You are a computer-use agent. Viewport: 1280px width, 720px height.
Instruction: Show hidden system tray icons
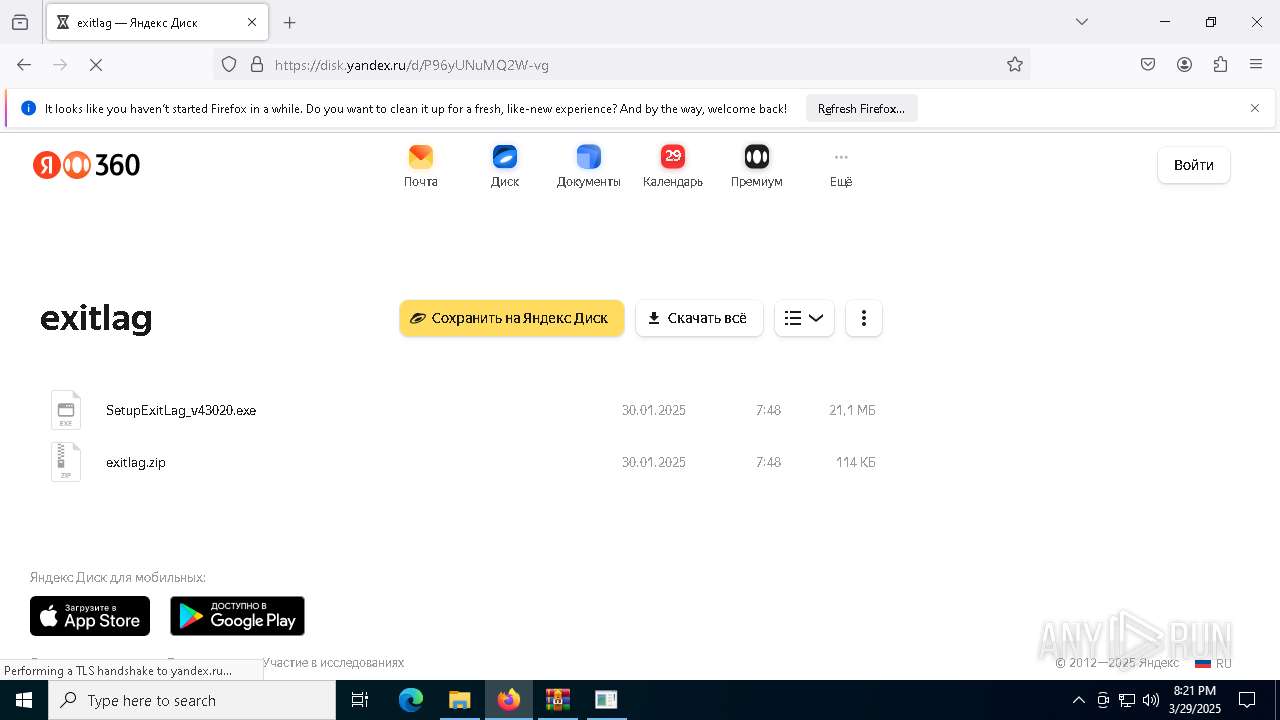point(1078,700)
